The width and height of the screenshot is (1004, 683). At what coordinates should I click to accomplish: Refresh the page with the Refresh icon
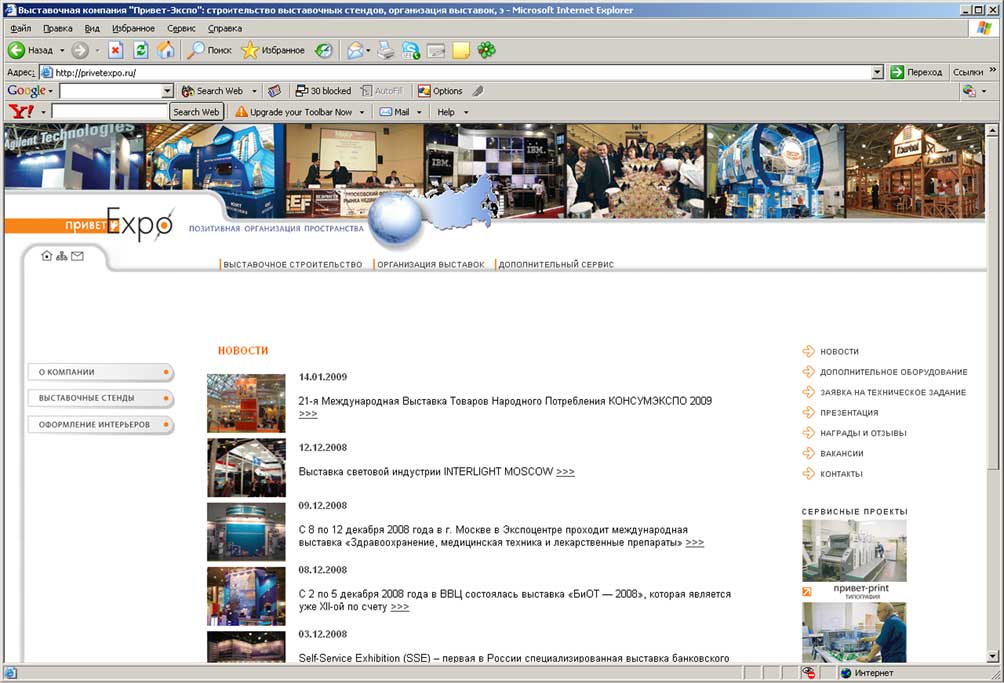pyautogui.click(x=141, y=50)
